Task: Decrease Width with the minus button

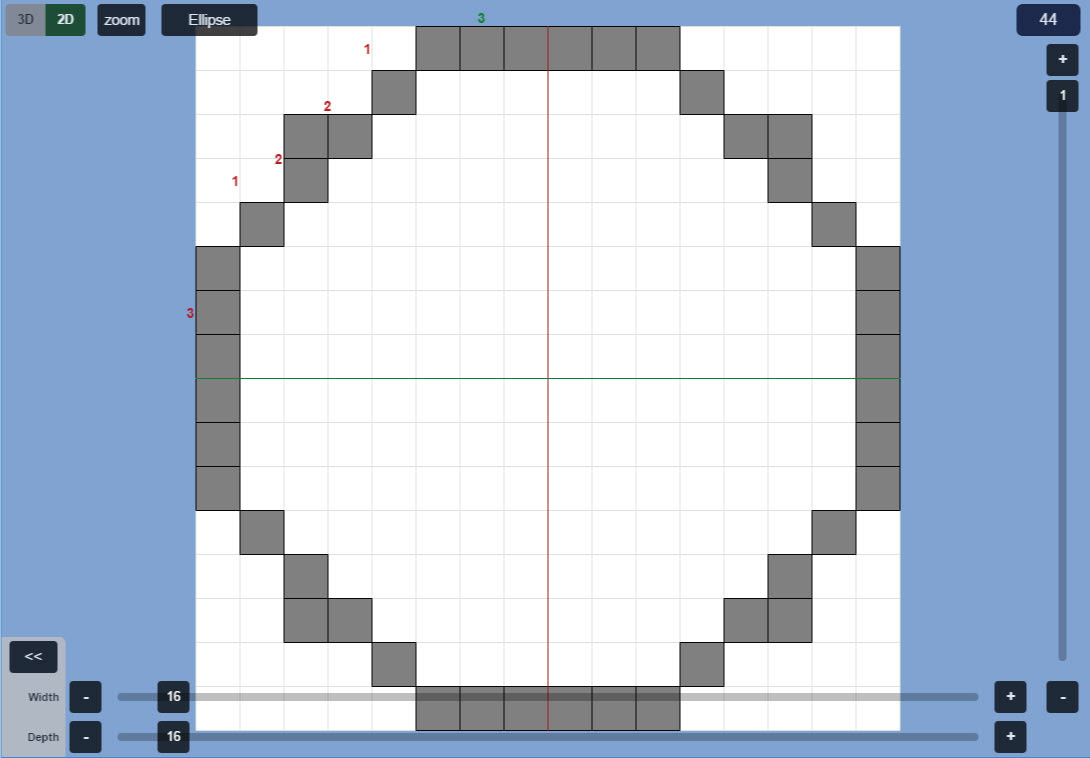Action: 86,697
